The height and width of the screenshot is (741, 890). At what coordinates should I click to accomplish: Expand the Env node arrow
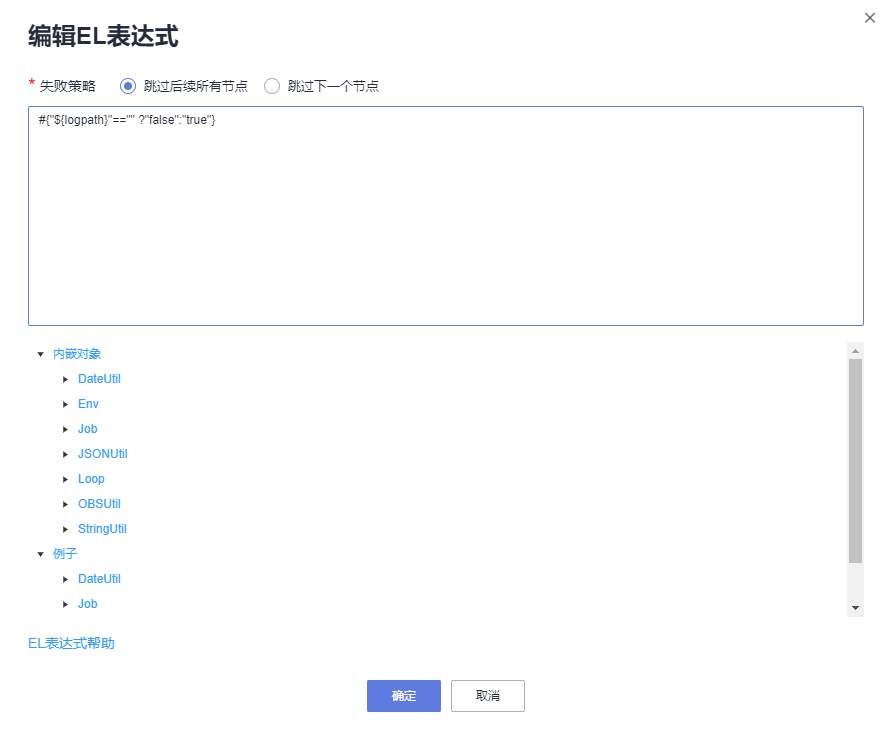click(65, 404)
